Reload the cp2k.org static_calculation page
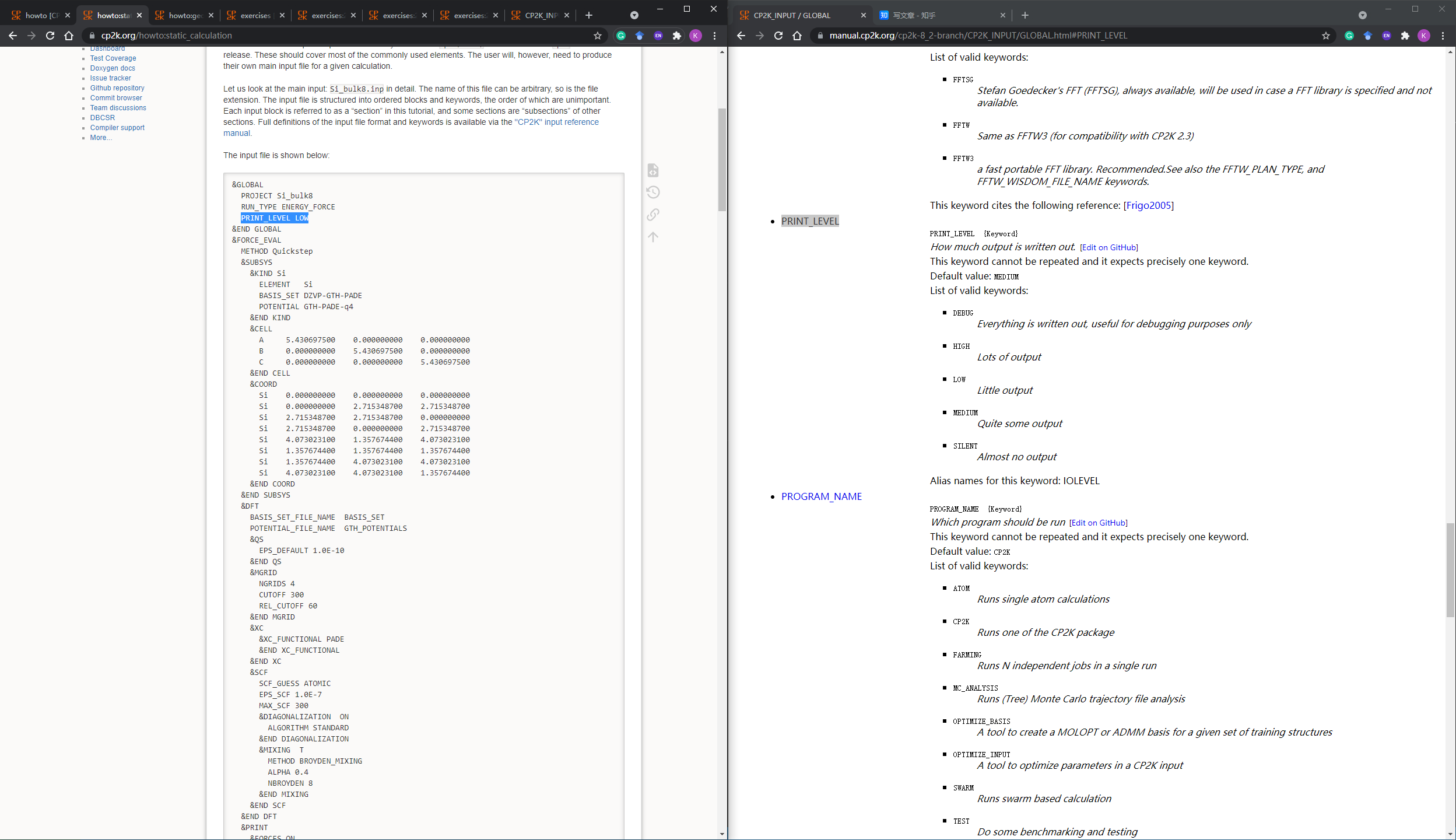1456x840 pixels. 50,36
